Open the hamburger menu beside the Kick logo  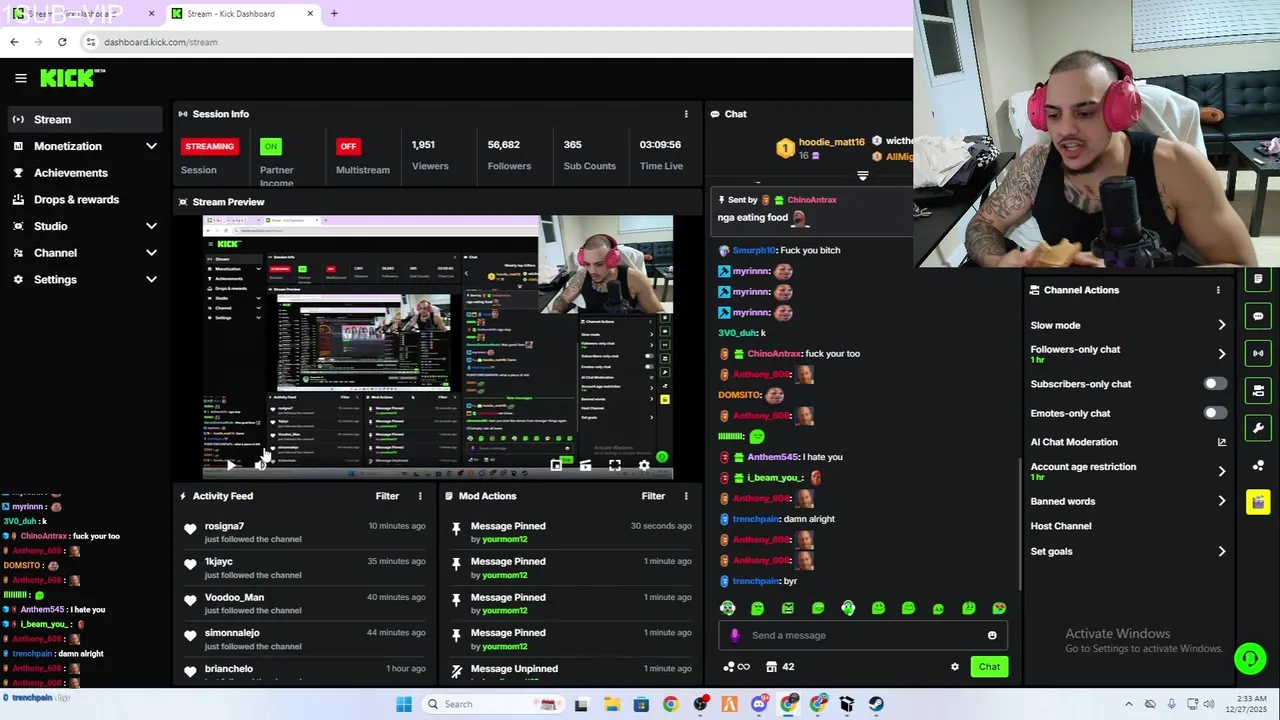20,78
